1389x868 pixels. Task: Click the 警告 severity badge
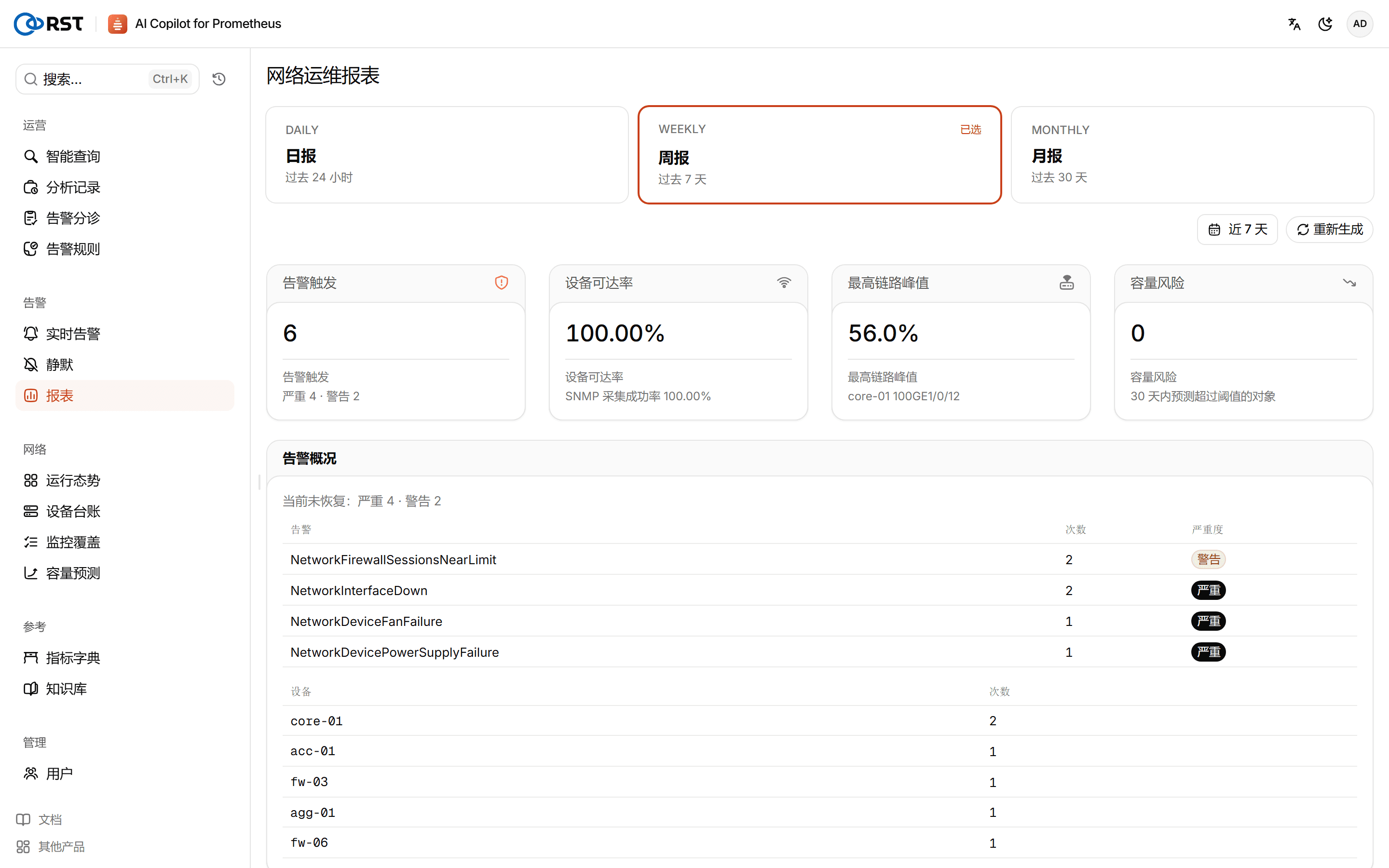[x=1208, y=560]
